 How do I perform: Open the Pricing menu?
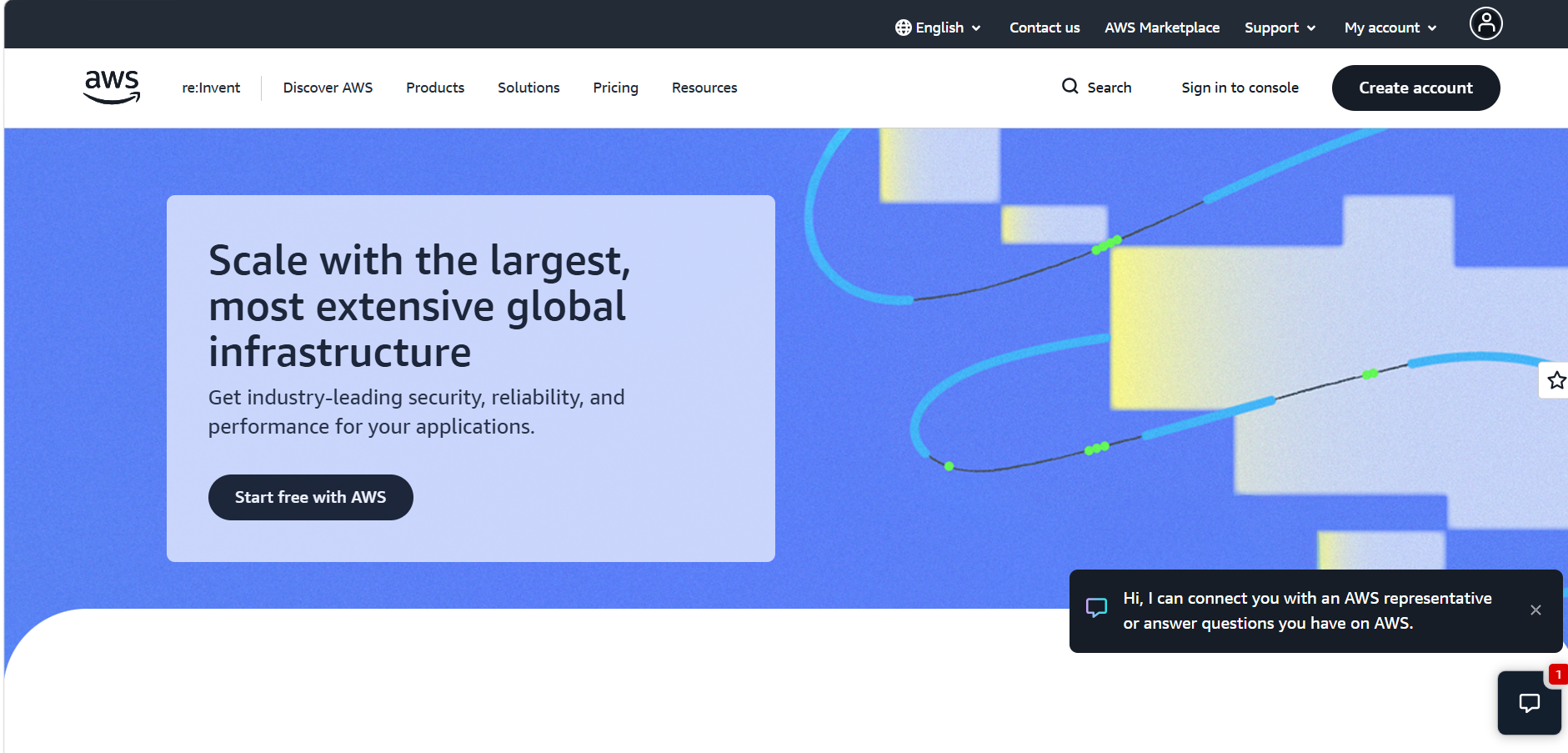616,88
